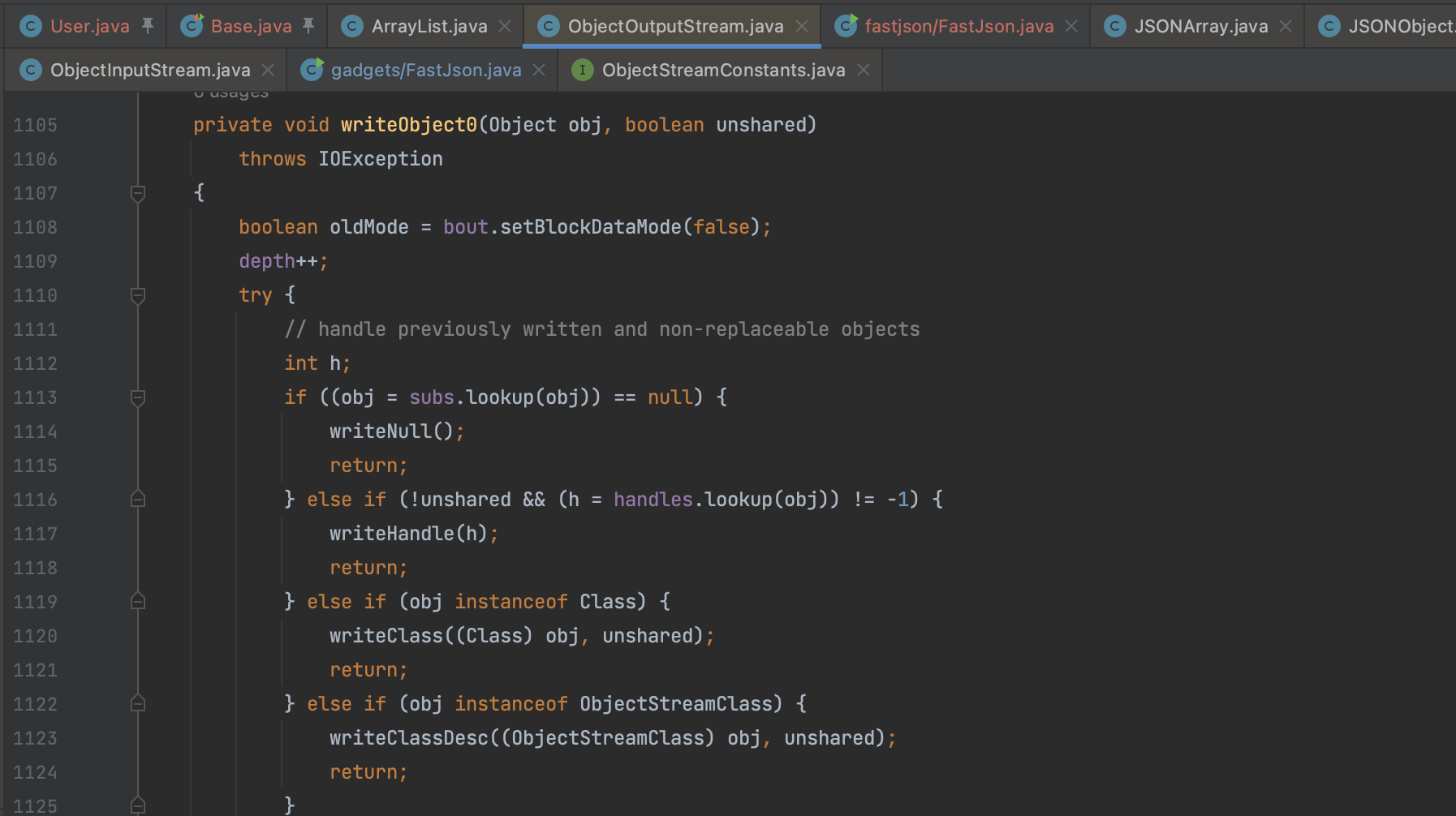Screen dimensions: 1456x816
Task: Close the gadgets/FastJson.java tab
Action: [x=539, y=70]
